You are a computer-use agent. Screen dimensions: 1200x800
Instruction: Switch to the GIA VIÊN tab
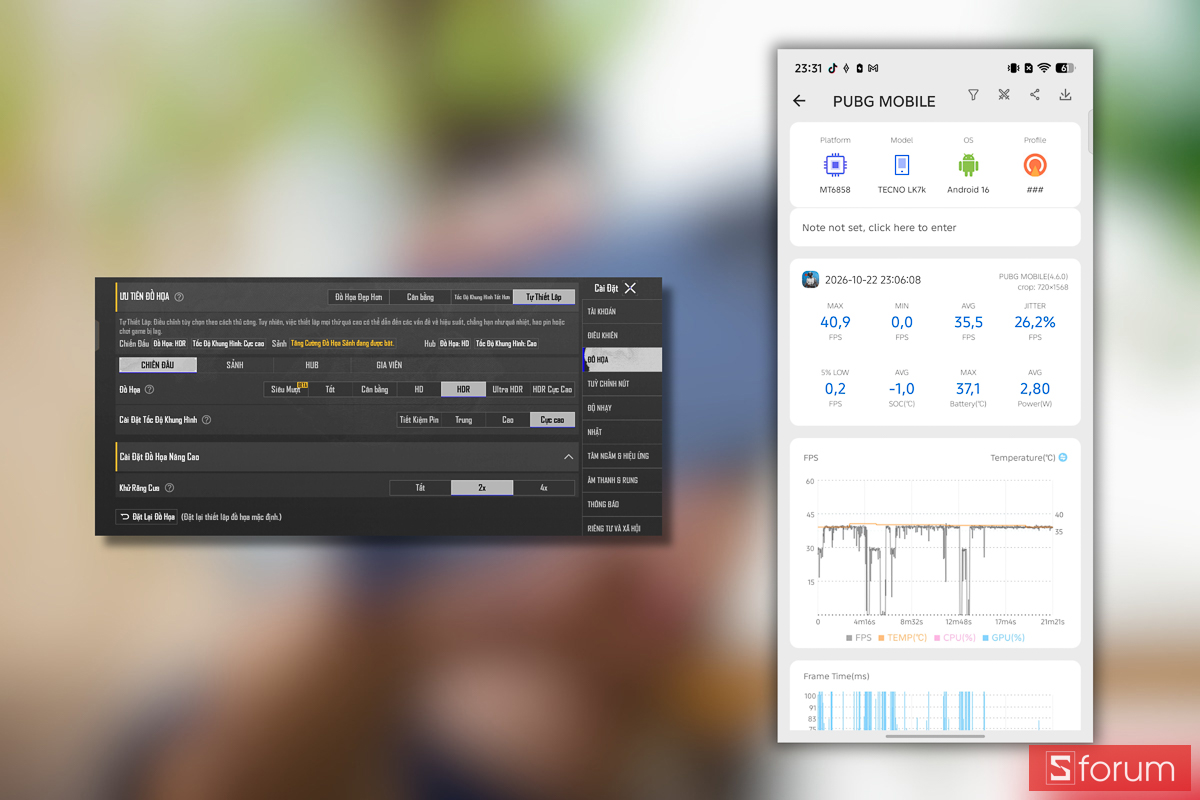pyautogui.click(x=389, y=365)
